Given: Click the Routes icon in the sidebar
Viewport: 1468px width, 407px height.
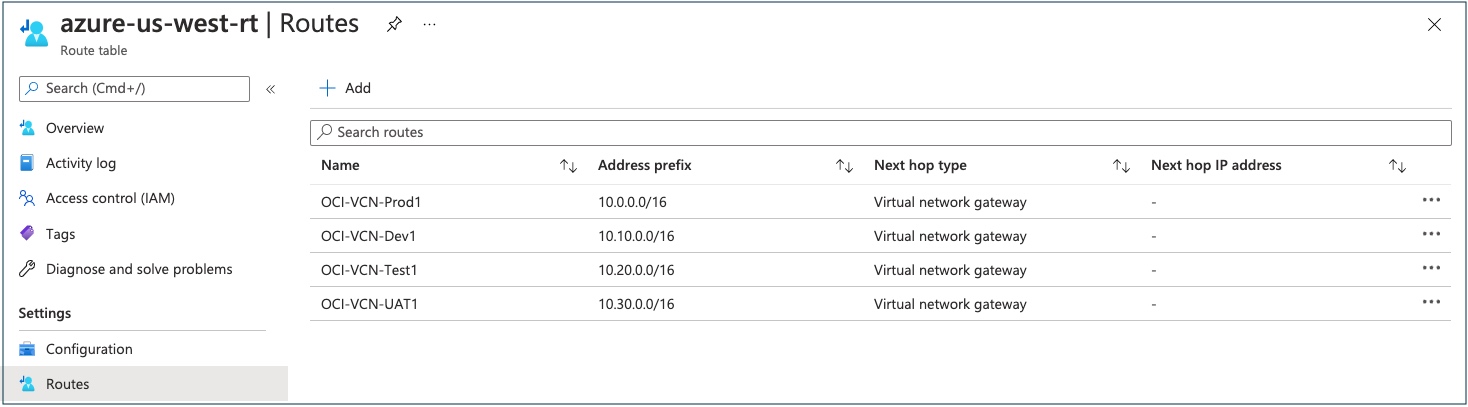Looking at the screenshot, I should pyautogui.click(x=28, y=384).
